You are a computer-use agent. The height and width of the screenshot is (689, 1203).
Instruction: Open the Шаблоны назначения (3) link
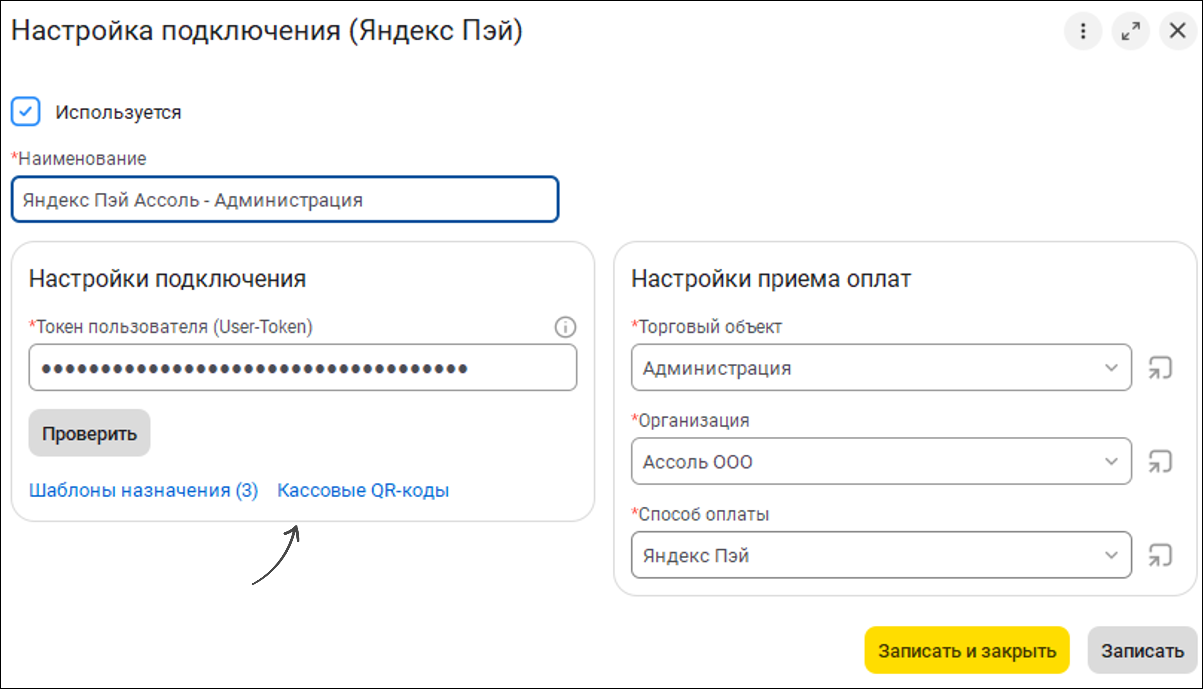click(x=144, y=491)
